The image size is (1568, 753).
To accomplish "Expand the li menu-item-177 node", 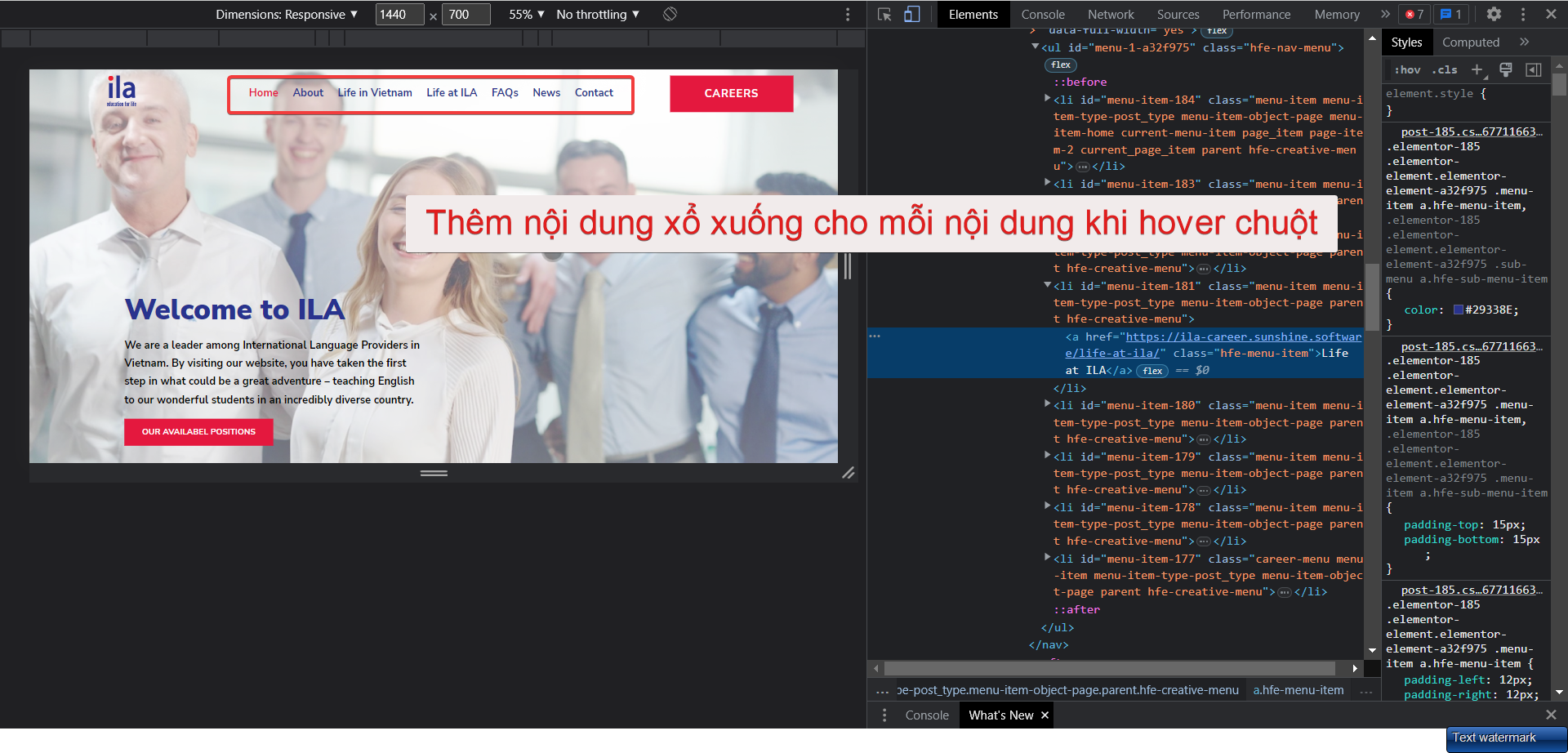I will [x=1047, y=558].
